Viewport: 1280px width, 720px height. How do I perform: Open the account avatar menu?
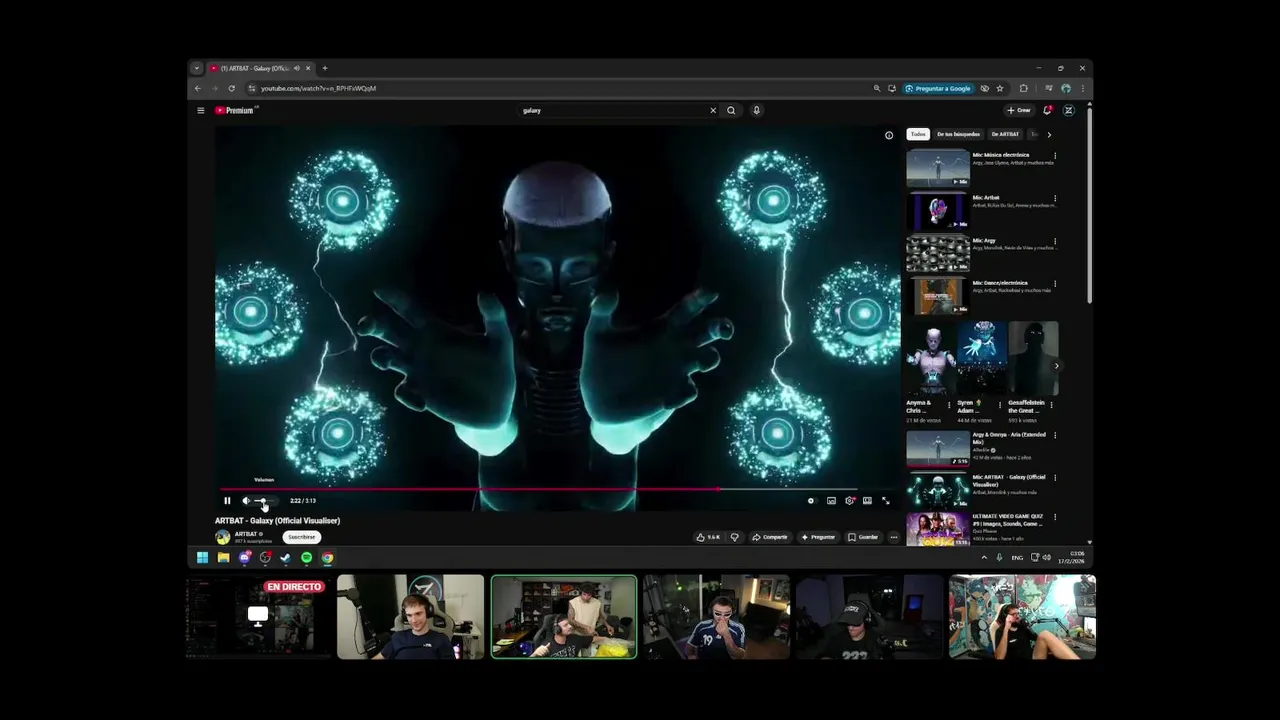click(1068, 111)
